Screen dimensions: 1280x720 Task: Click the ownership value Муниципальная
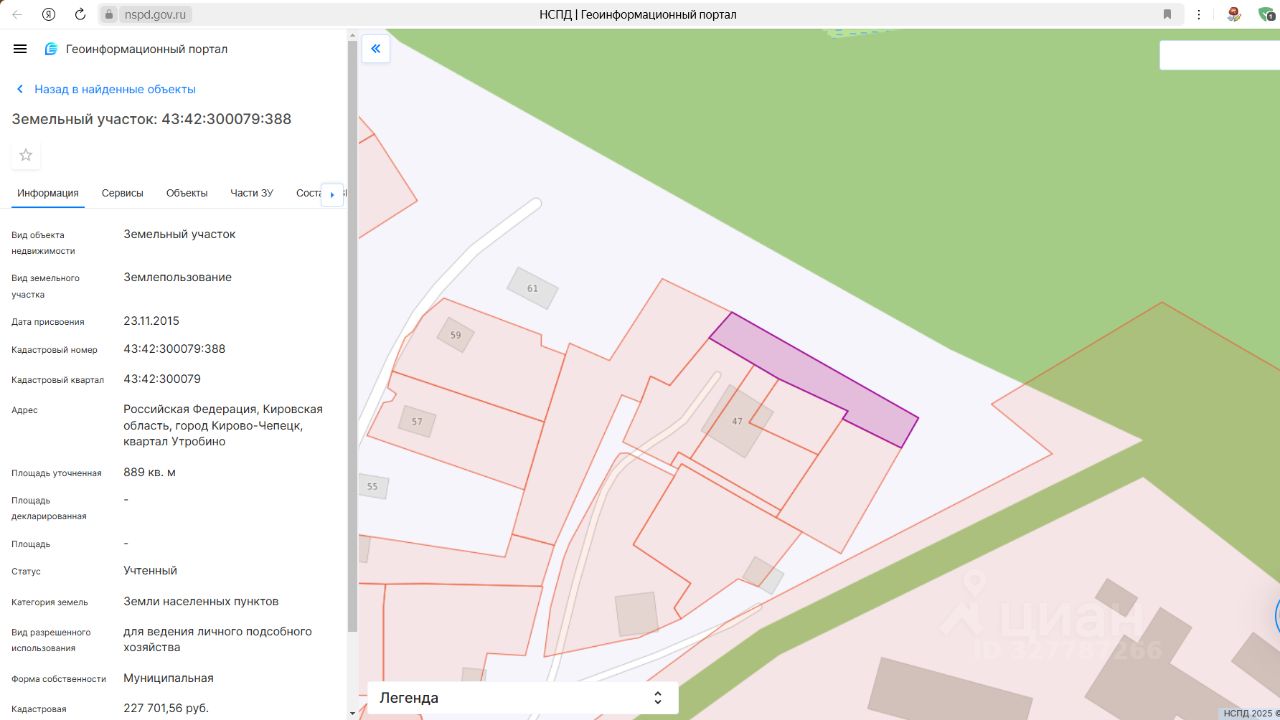coord(168,678)
